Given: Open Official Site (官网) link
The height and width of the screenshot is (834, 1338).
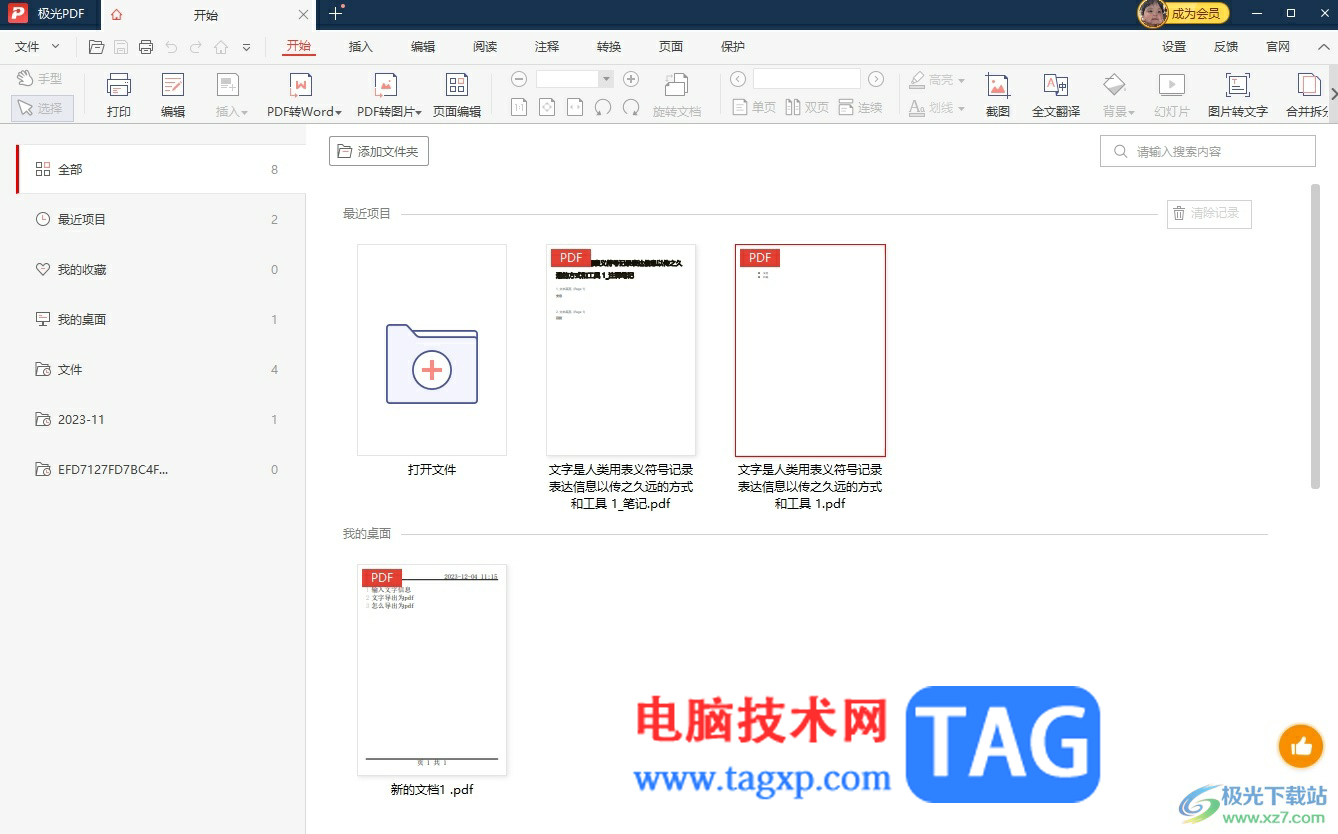Looking at the screenshot, I should [1278, 47].
